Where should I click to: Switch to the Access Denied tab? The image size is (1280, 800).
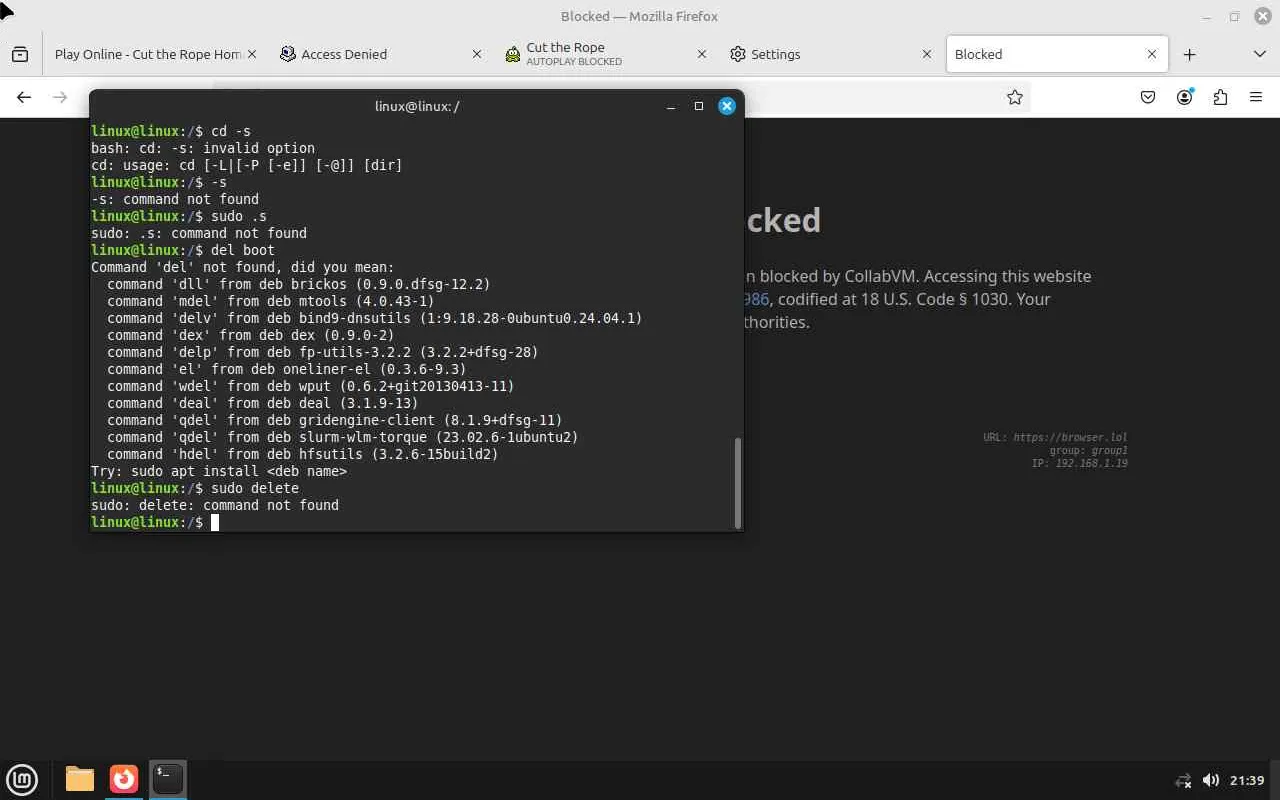click(380, 54)
